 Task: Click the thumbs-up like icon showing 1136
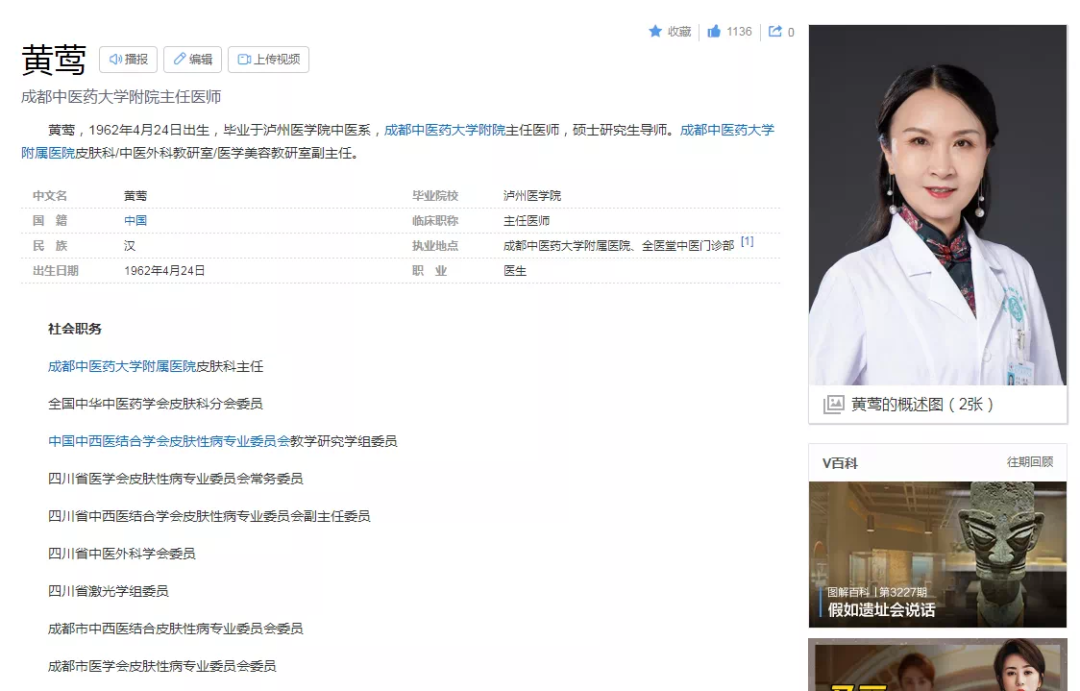[x=714, y=32]
